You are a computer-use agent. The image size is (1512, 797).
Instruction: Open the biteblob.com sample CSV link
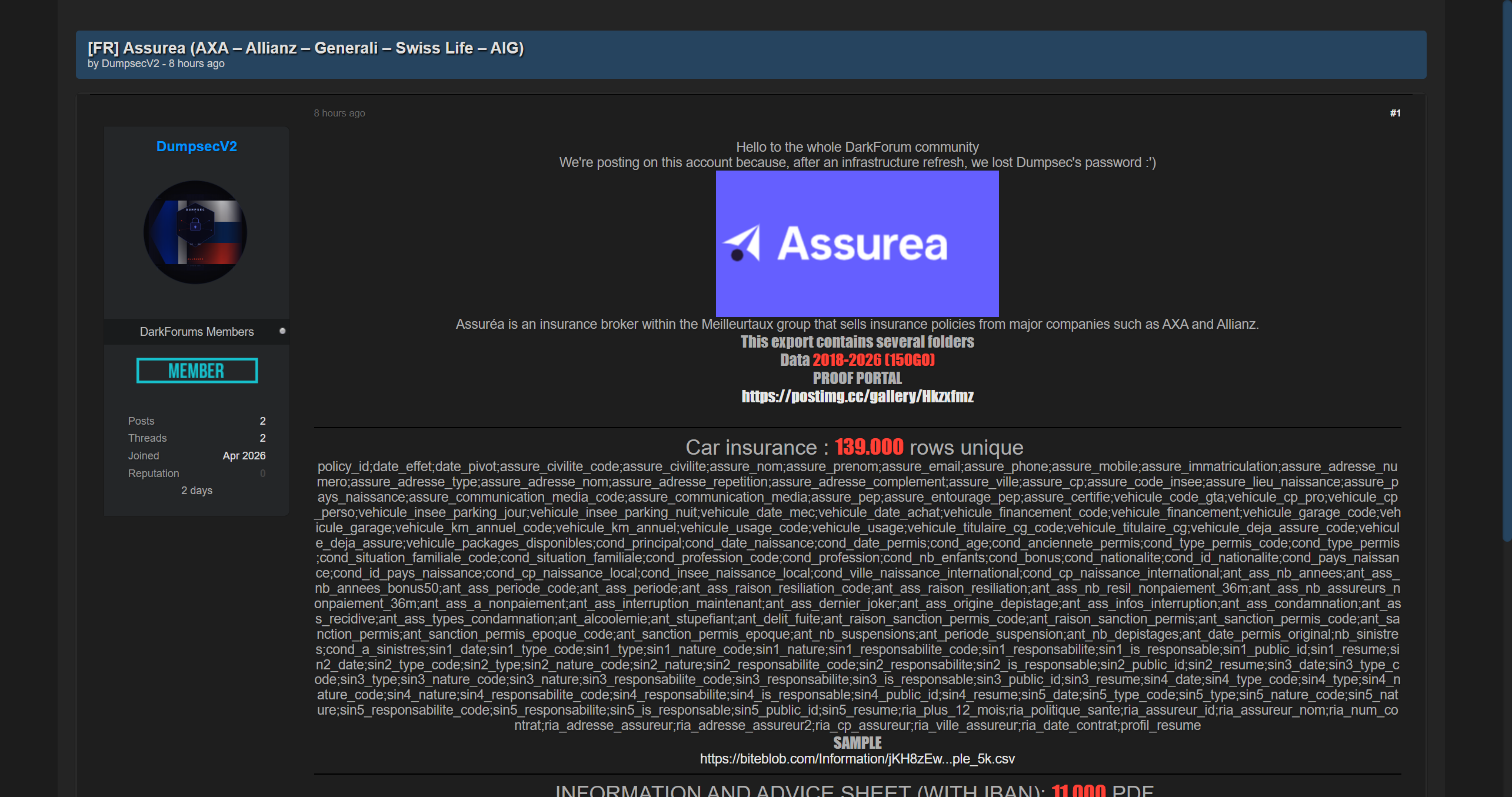[x=857, y=759]
